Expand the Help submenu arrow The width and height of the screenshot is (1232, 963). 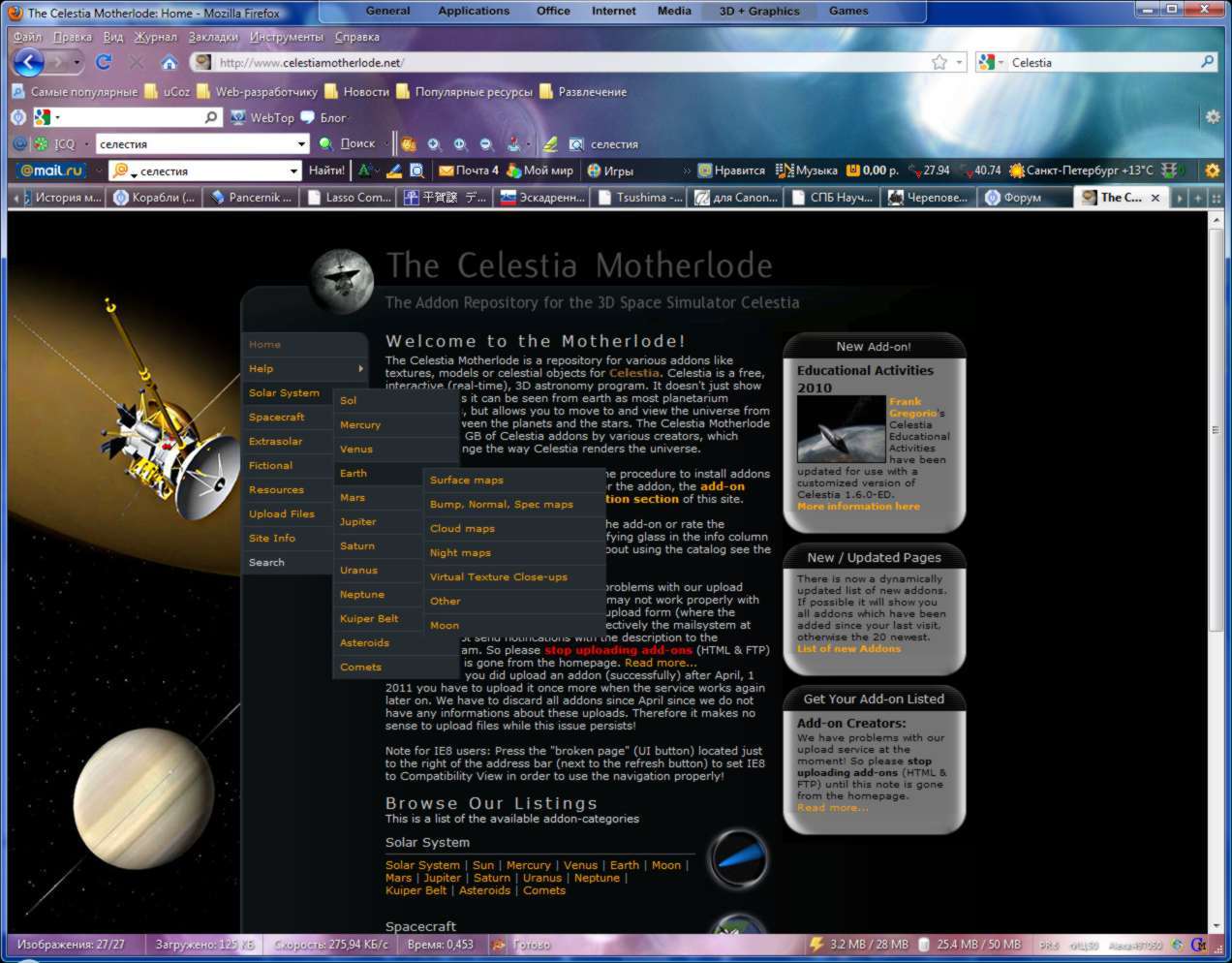(x=361, y=369)
